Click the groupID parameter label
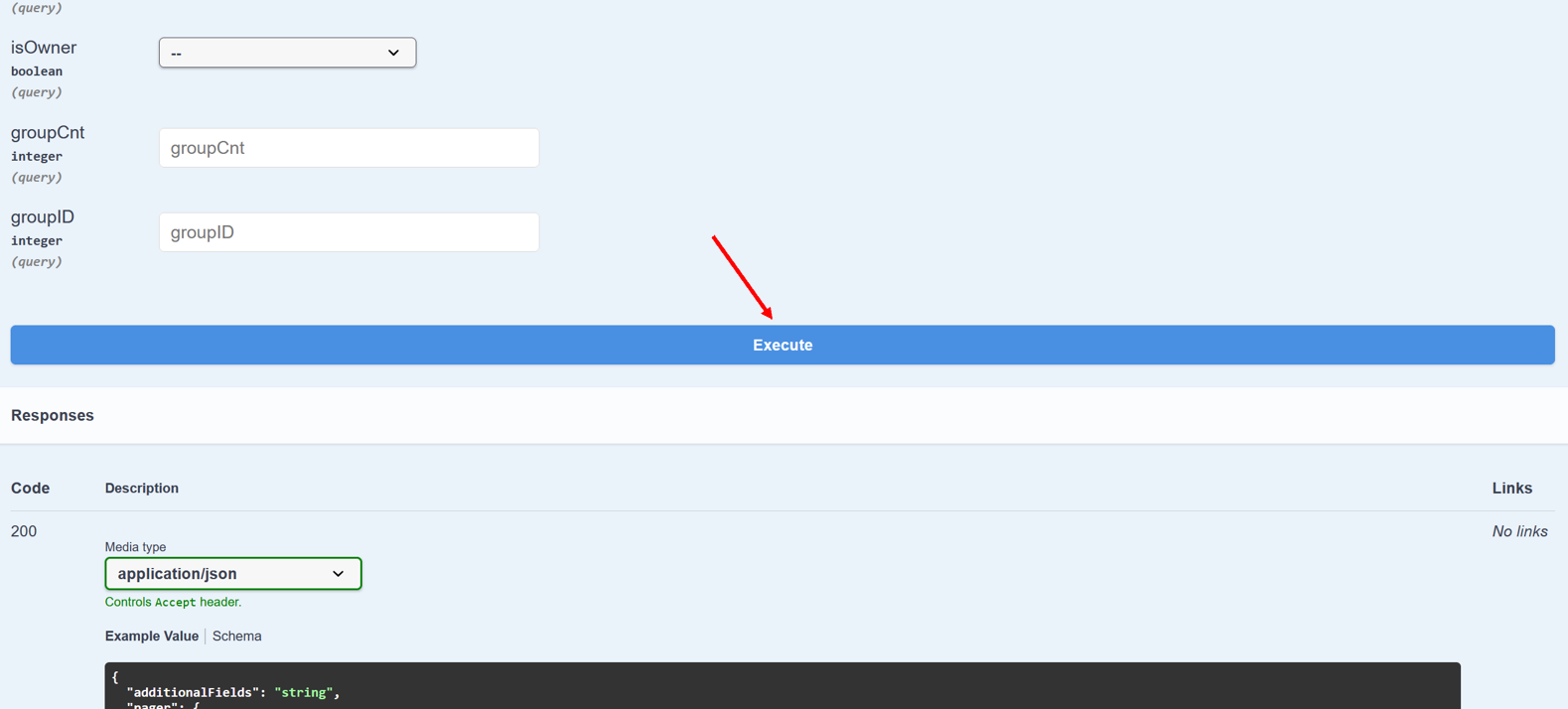The width and height of the screenshot is (1568, 709). click(x=43, y=216)
